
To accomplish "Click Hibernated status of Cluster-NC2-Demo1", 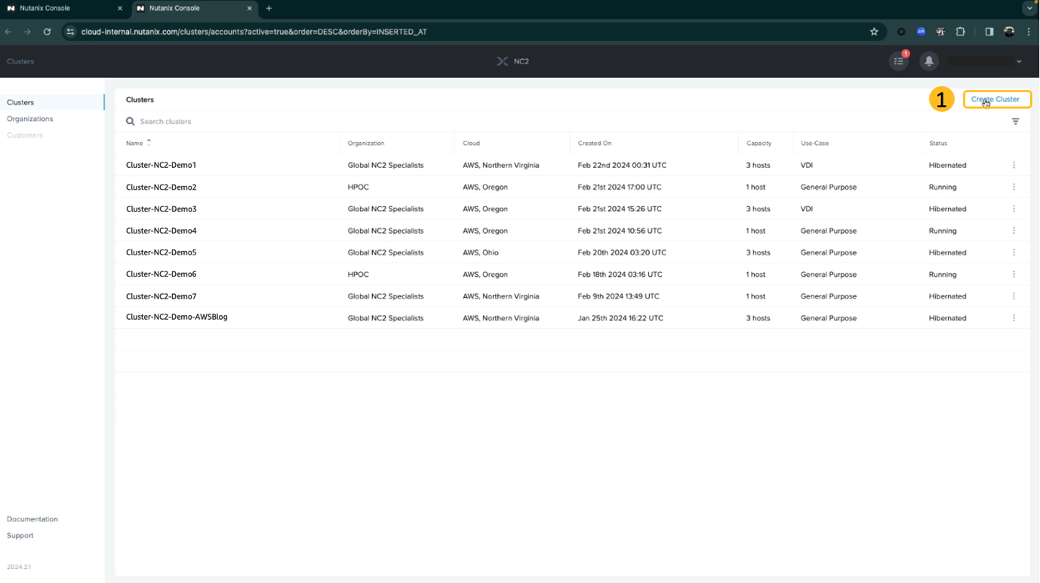I will [947, 165].
